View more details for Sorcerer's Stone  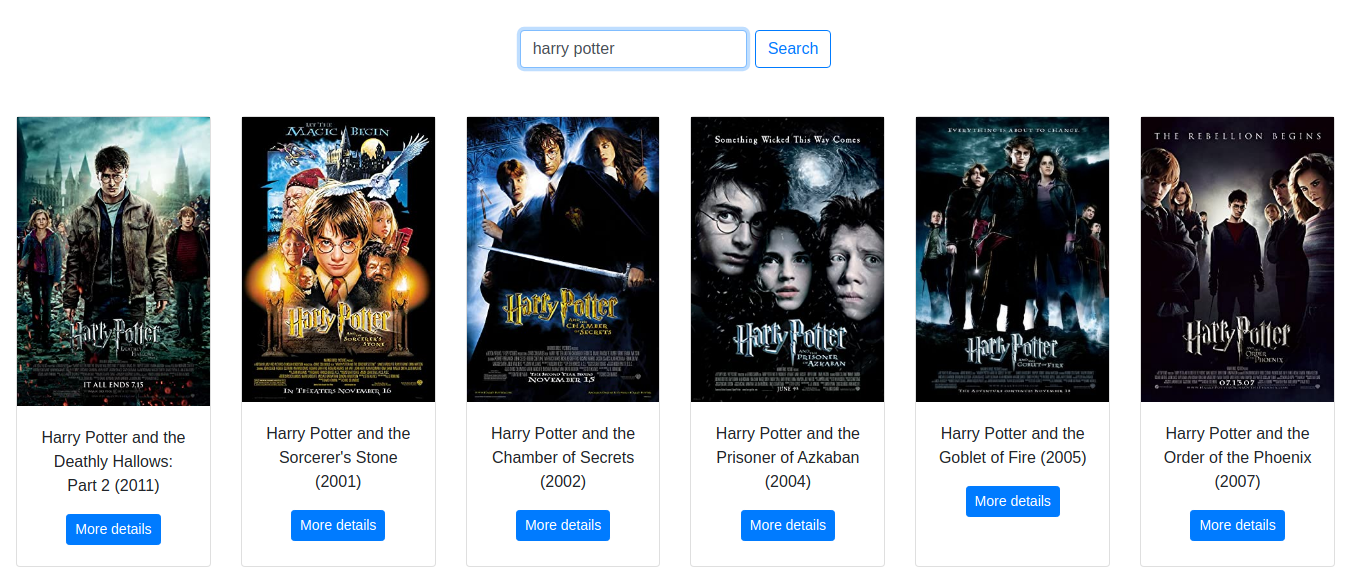pyautogui.click(x=338, y=525)
